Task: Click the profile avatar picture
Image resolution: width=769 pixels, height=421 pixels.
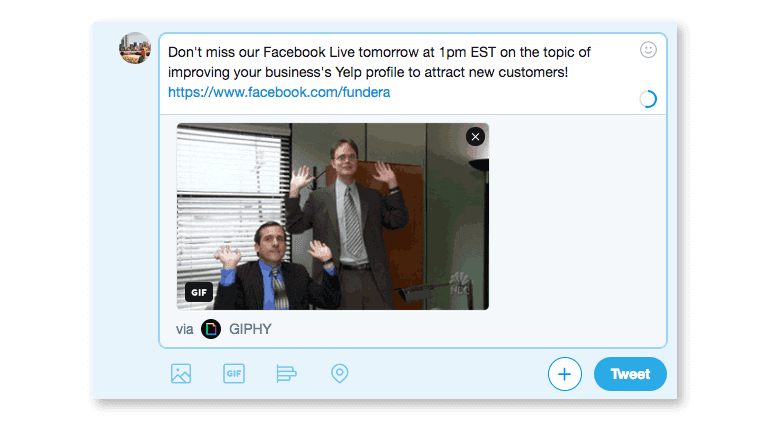Action: [135, 48]
